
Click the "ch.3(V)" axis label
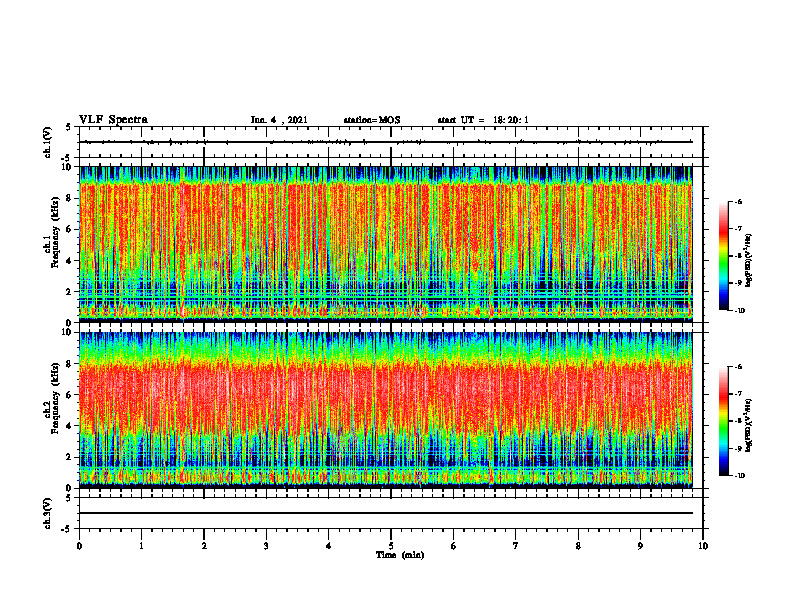click(48, 513)
